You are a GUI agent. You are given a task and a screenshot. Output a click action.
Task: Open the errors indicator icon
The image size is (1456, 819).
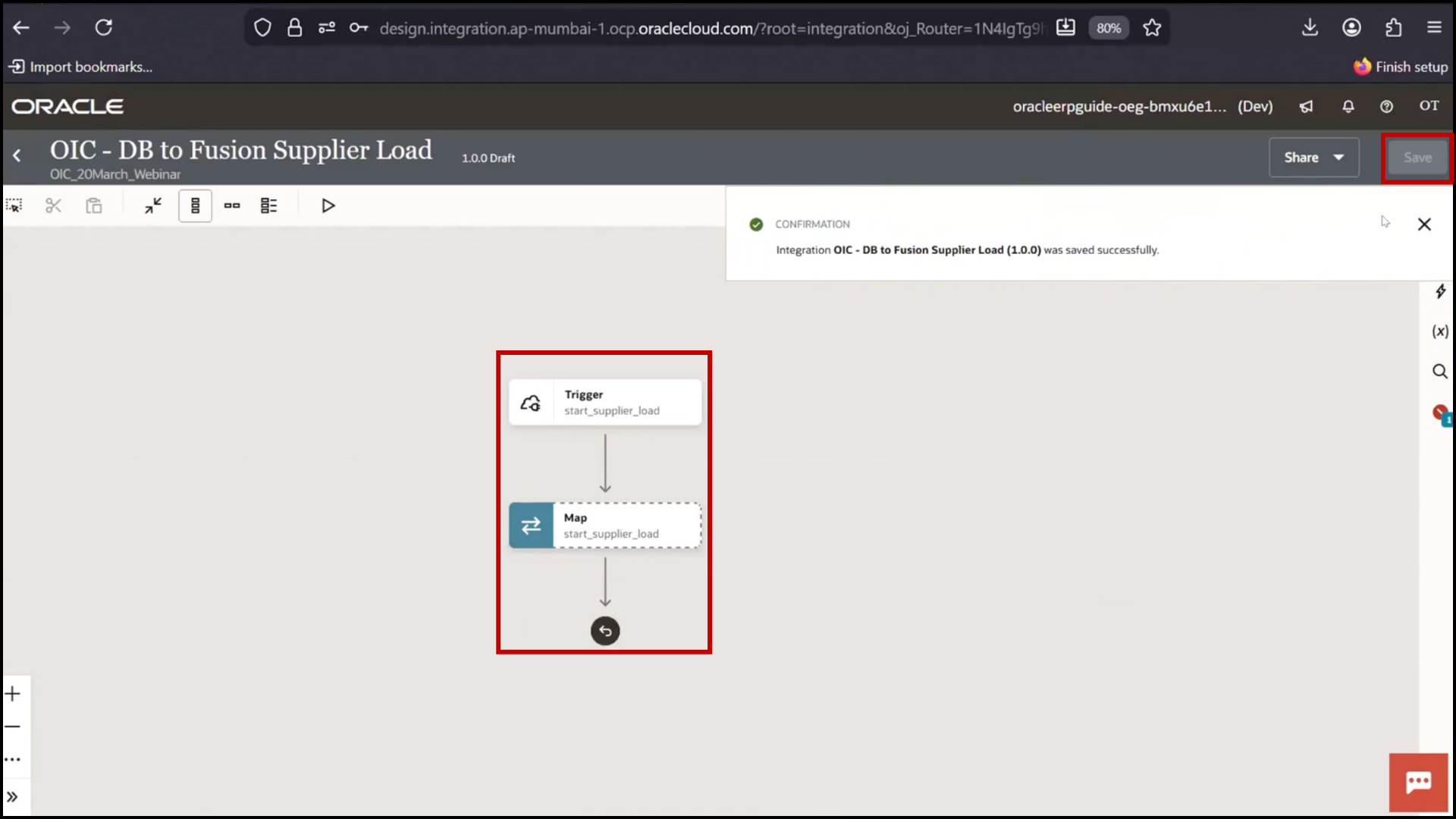(1441, 414)
